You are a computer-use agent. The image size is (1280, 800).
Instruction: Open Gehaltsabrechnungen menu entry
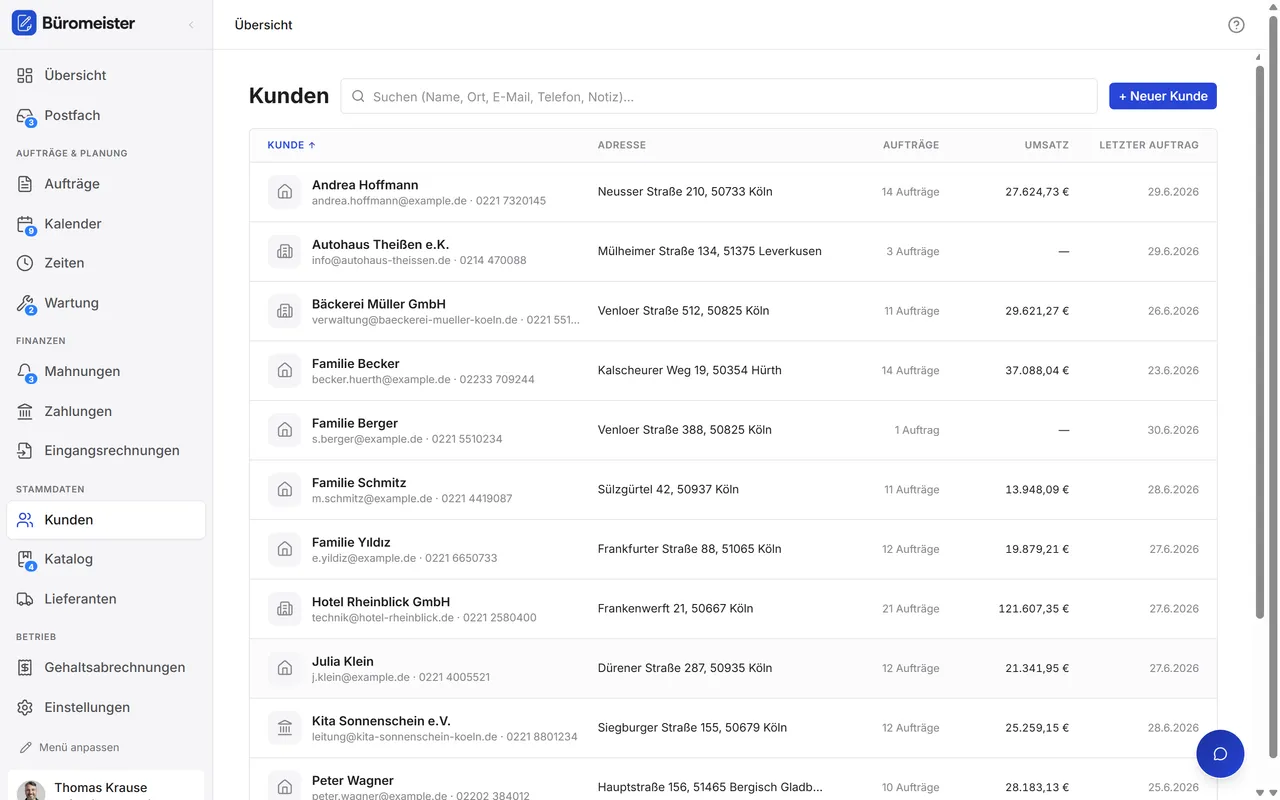106,667
